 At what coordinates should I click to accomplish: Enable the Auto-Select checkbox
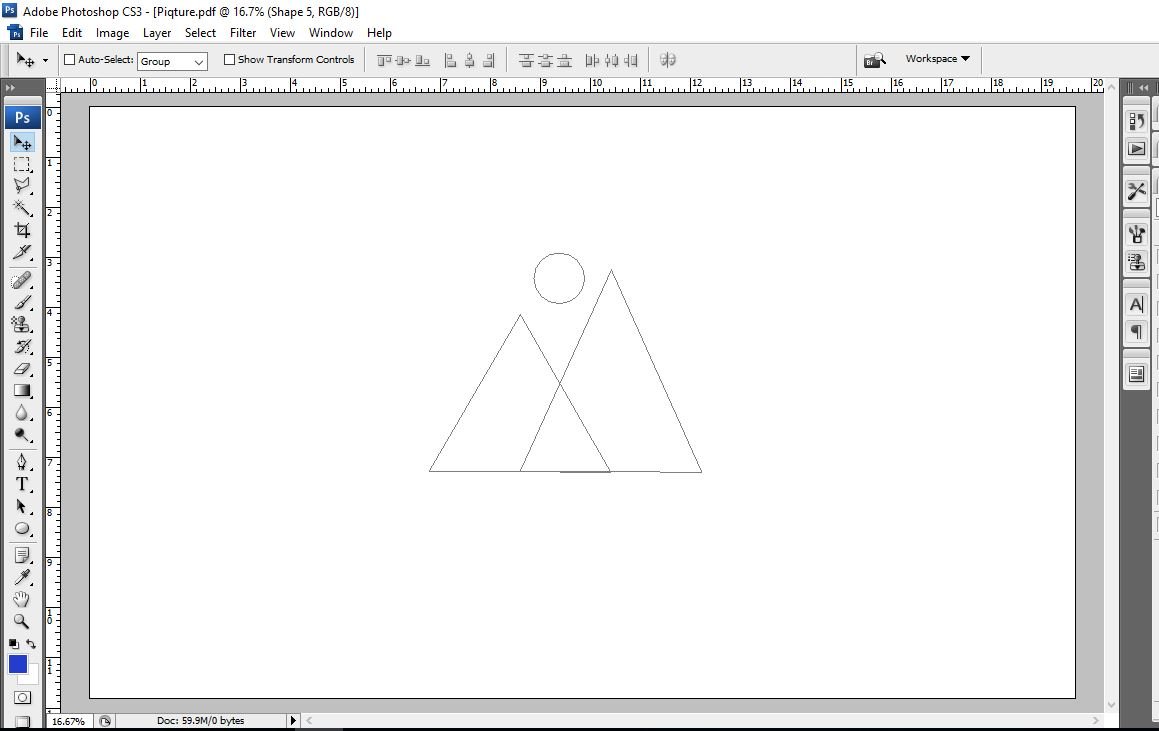click(x=69, y=60)
